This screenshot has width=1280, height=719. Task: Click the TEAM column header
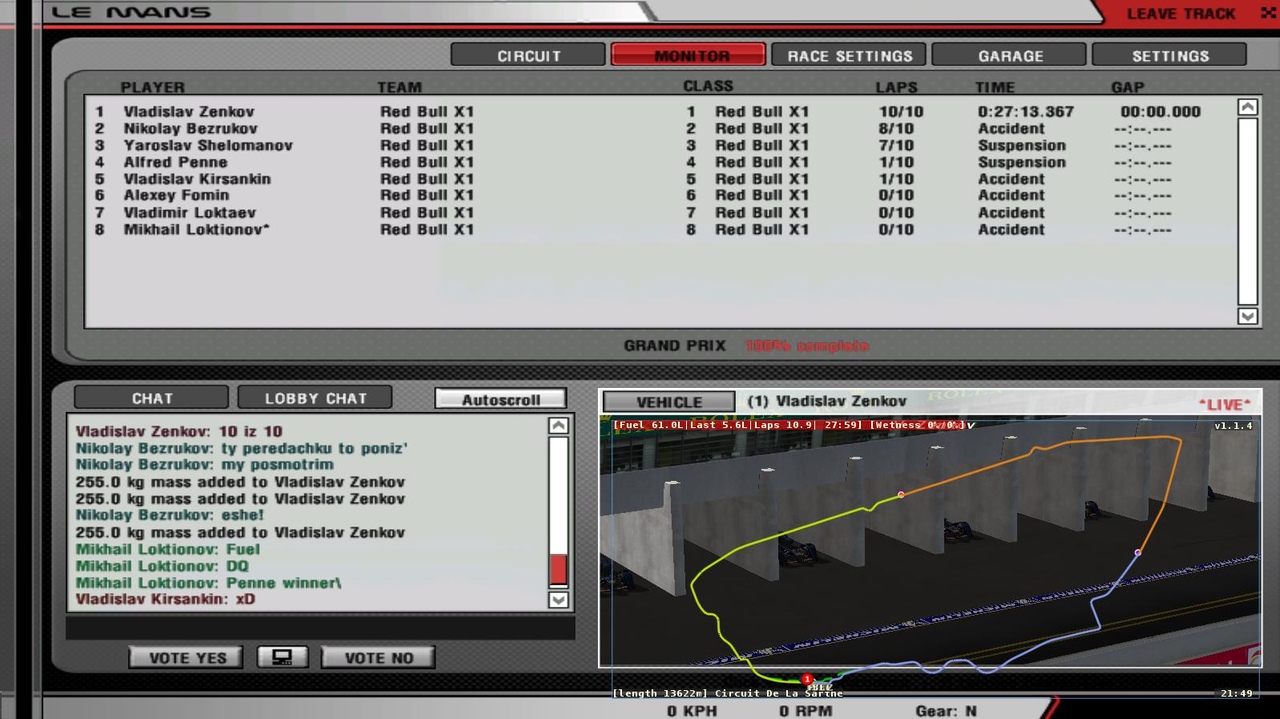[399, 87]
